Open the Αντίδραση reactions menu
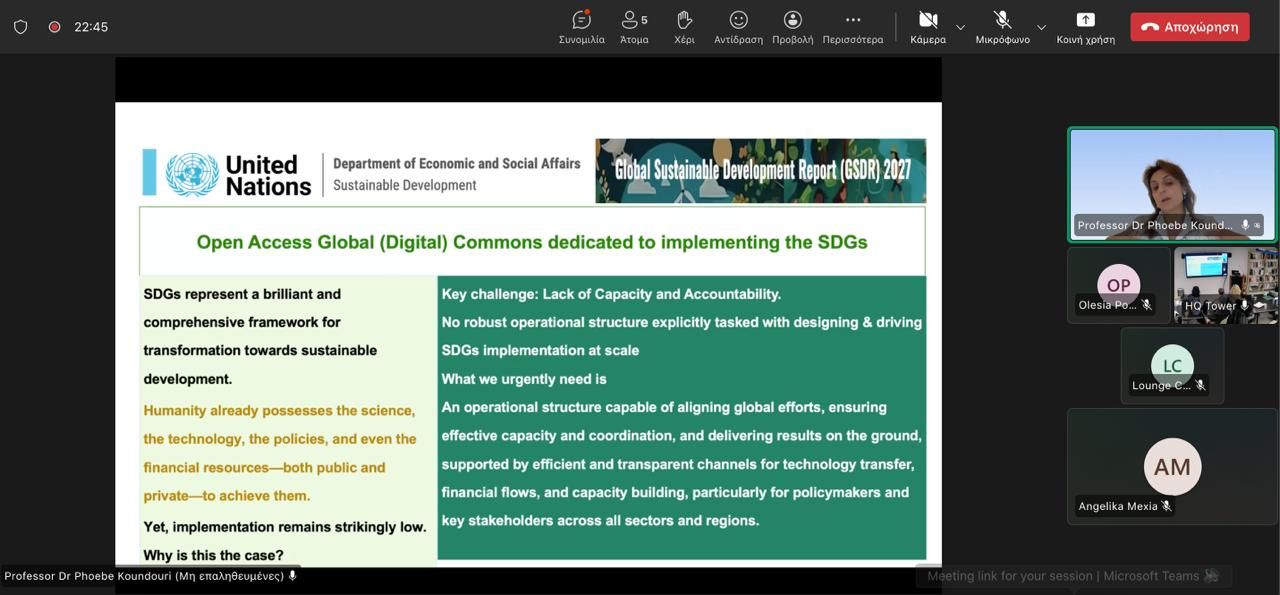 click(x=738, y=26)
